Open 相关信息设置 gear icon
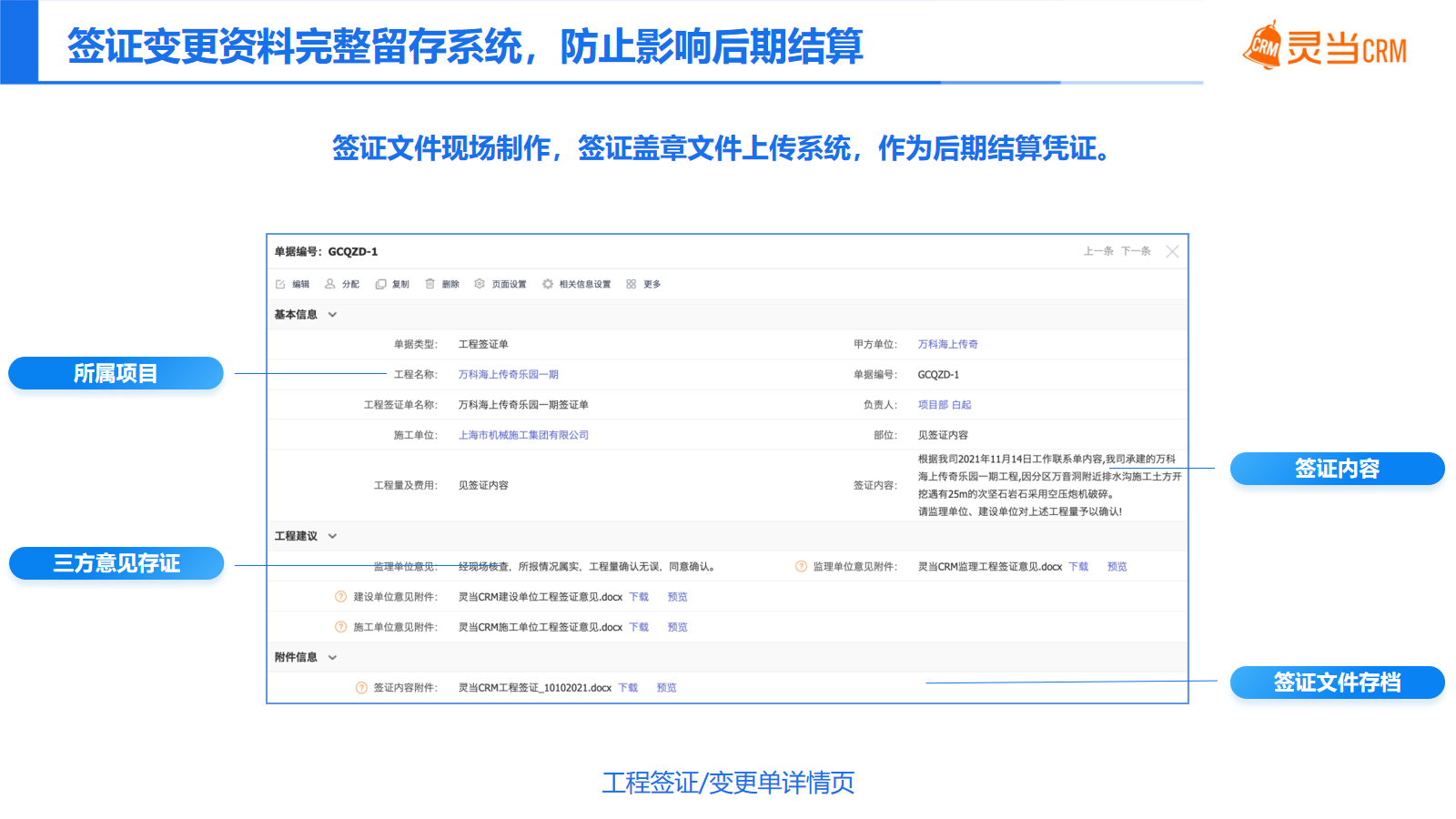 pos(548,284)
